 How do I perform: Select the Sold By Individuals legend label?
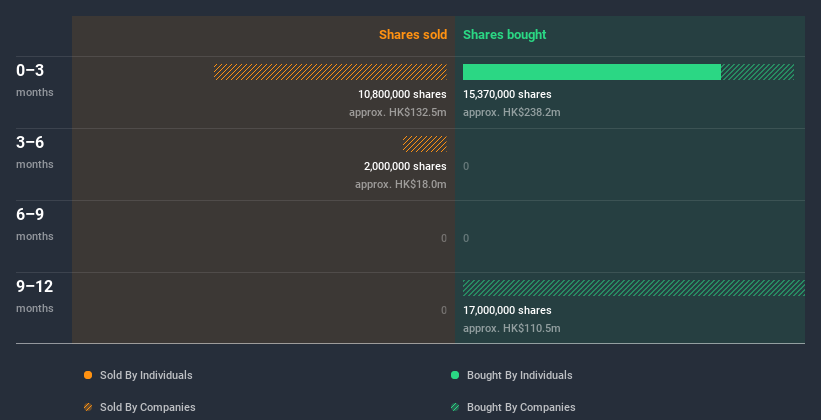pos(146,375)
